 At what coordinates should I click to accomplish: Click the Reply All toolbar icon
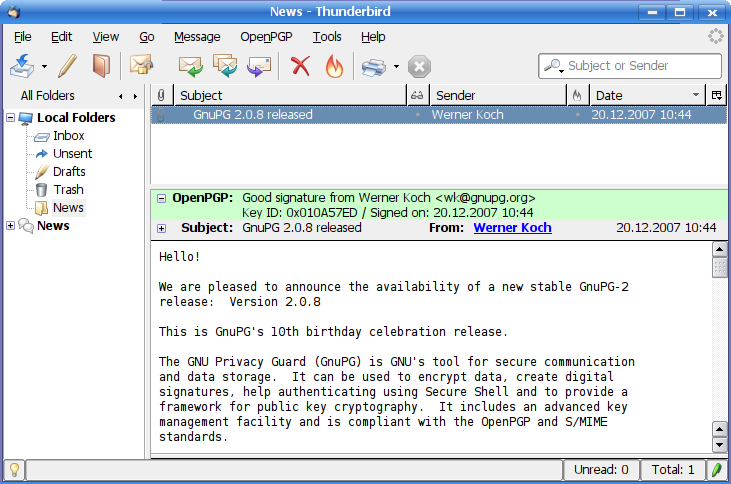point(225,66)
